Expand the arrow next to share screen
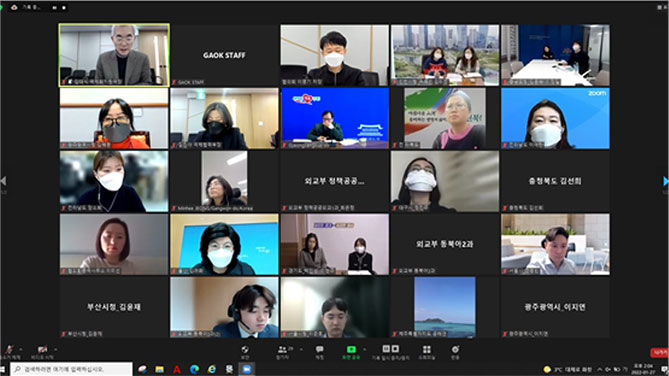Image resolution: width=669 pixels, height=376 pixels. coord(364,350)
